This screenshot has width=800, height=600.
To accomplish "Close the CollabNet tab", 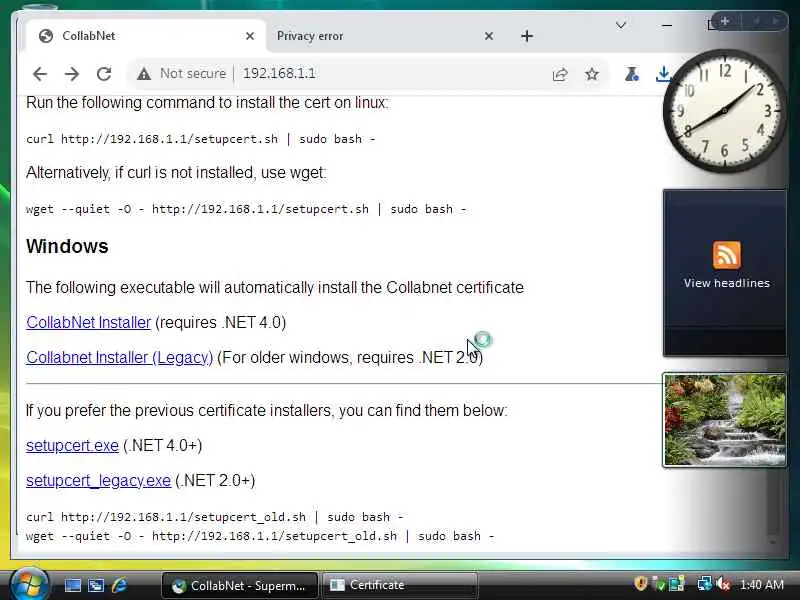I will [x=249, y=36].
